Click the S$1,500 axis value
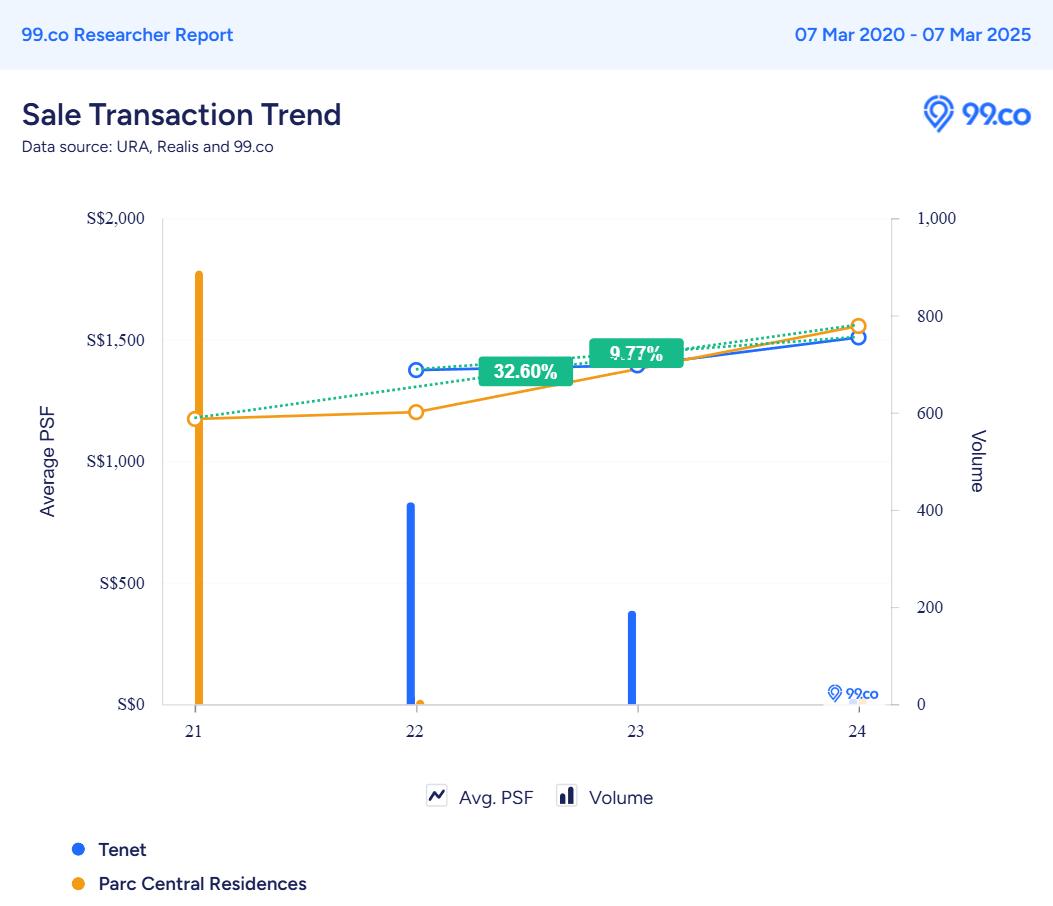 [116, 340]
